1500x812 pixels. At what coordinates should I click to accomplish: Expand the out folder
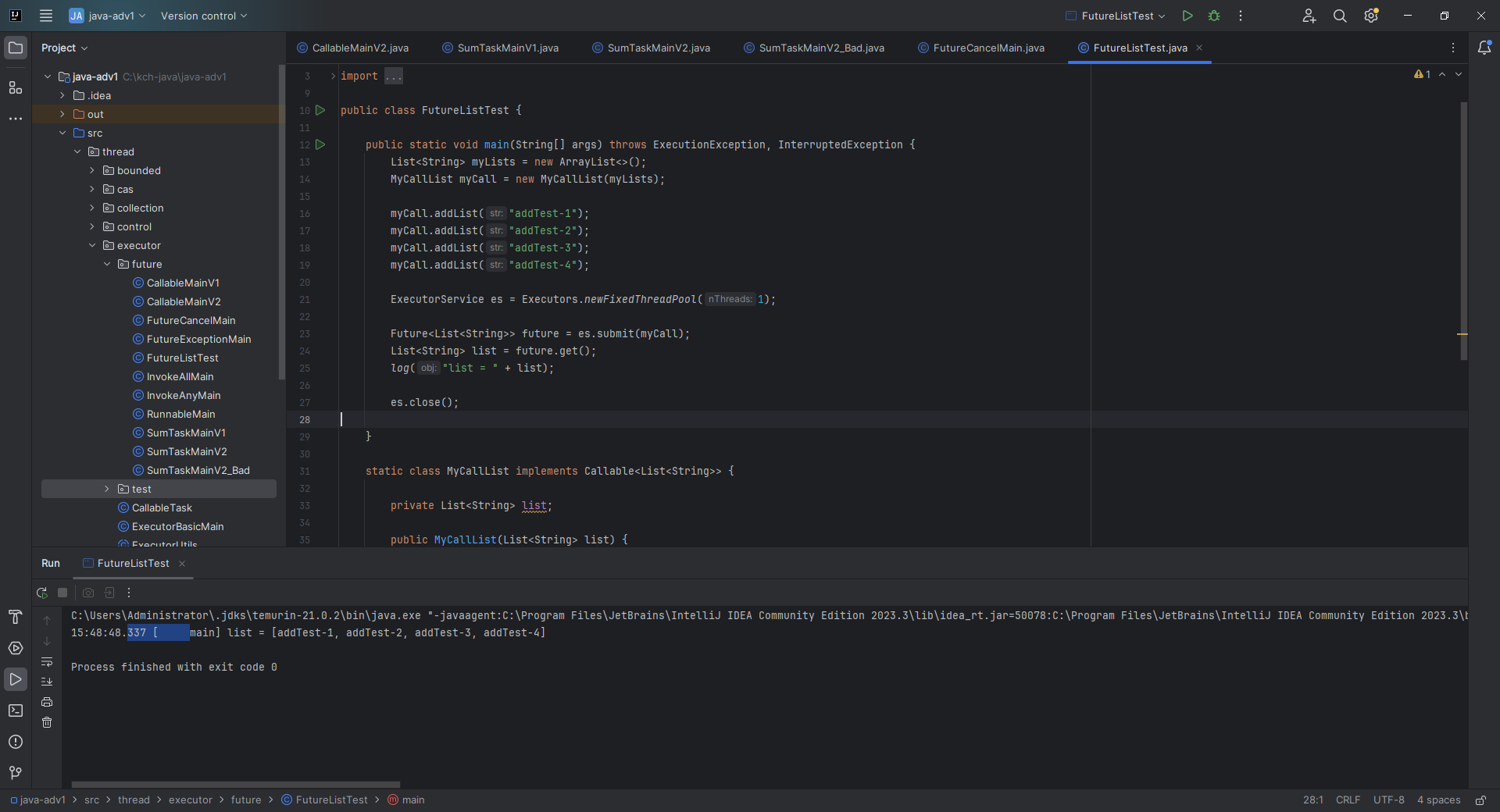click(62, 114)
